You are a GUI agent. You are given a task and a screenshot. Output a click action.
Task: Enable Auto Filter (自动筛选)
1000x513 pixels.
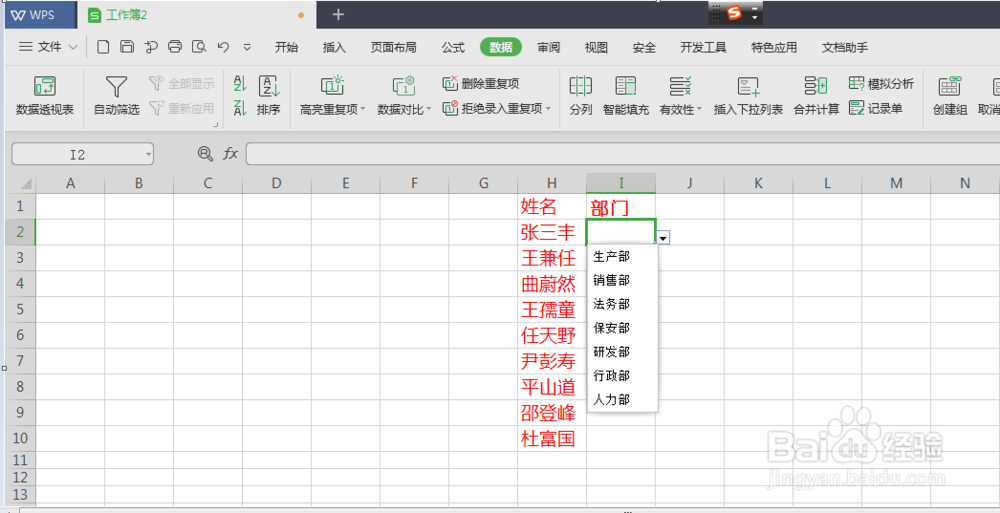coord(116,96)
